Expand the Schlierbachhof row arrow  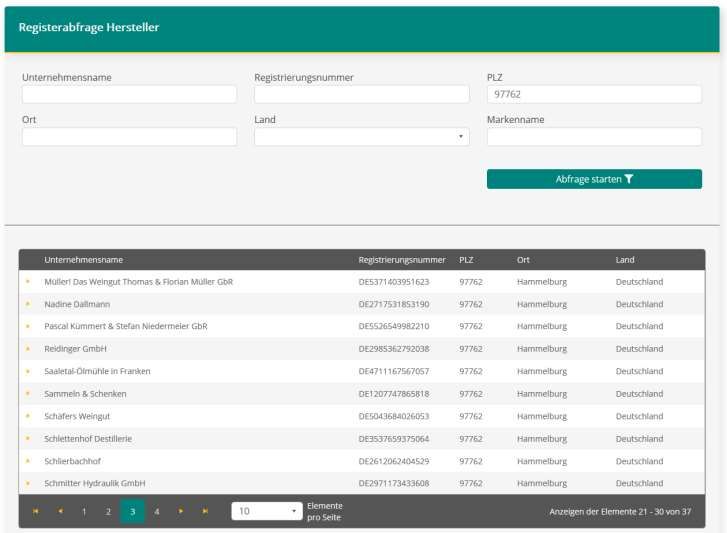pos(28,461)
